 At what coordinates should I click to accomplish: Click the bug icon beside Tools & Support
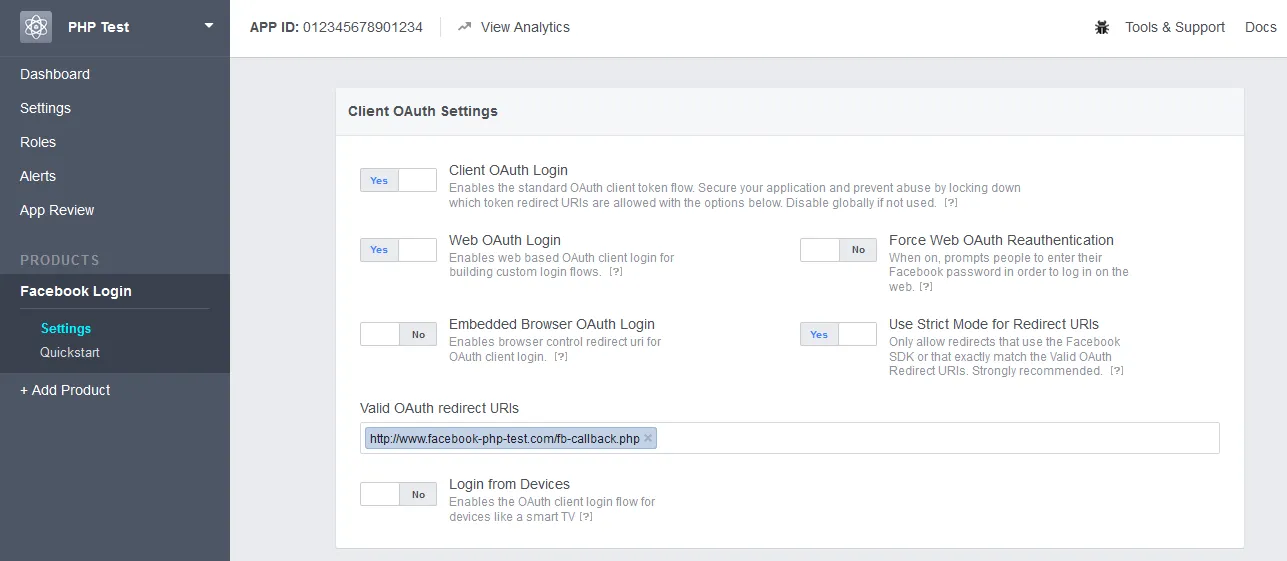[1102, 28]
